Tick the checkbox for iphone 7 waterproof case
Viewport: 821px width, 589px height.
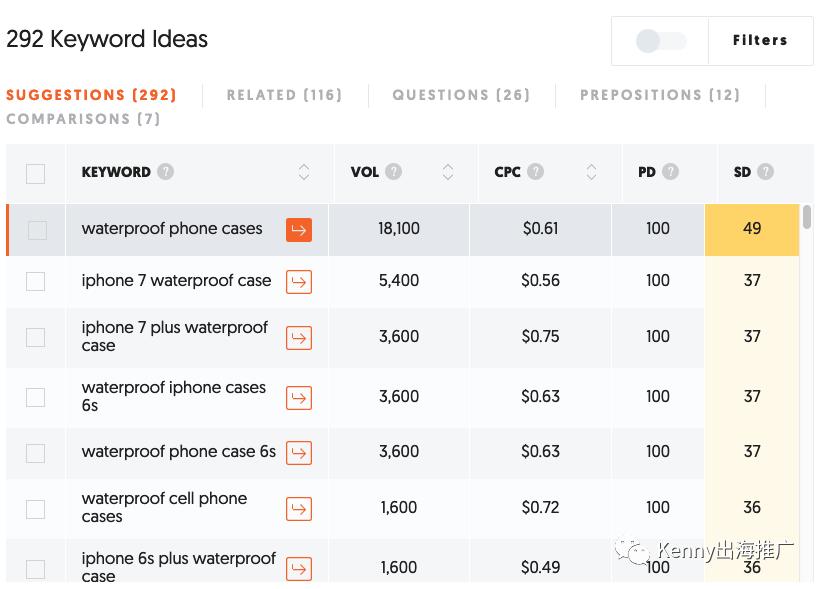click(36, 282)
